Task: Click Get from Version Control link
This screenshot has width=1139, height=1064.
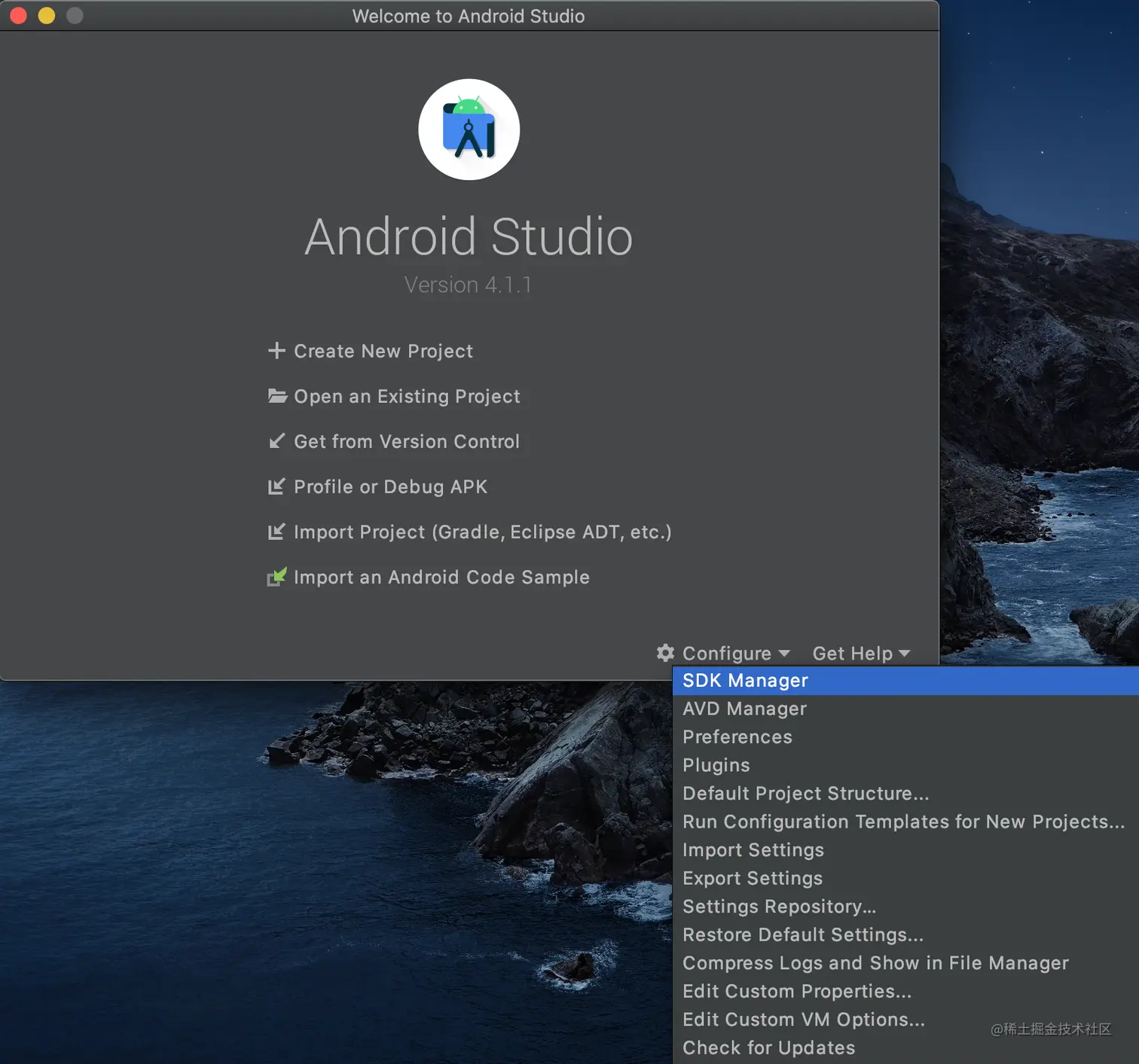Action: click(406, 441)
